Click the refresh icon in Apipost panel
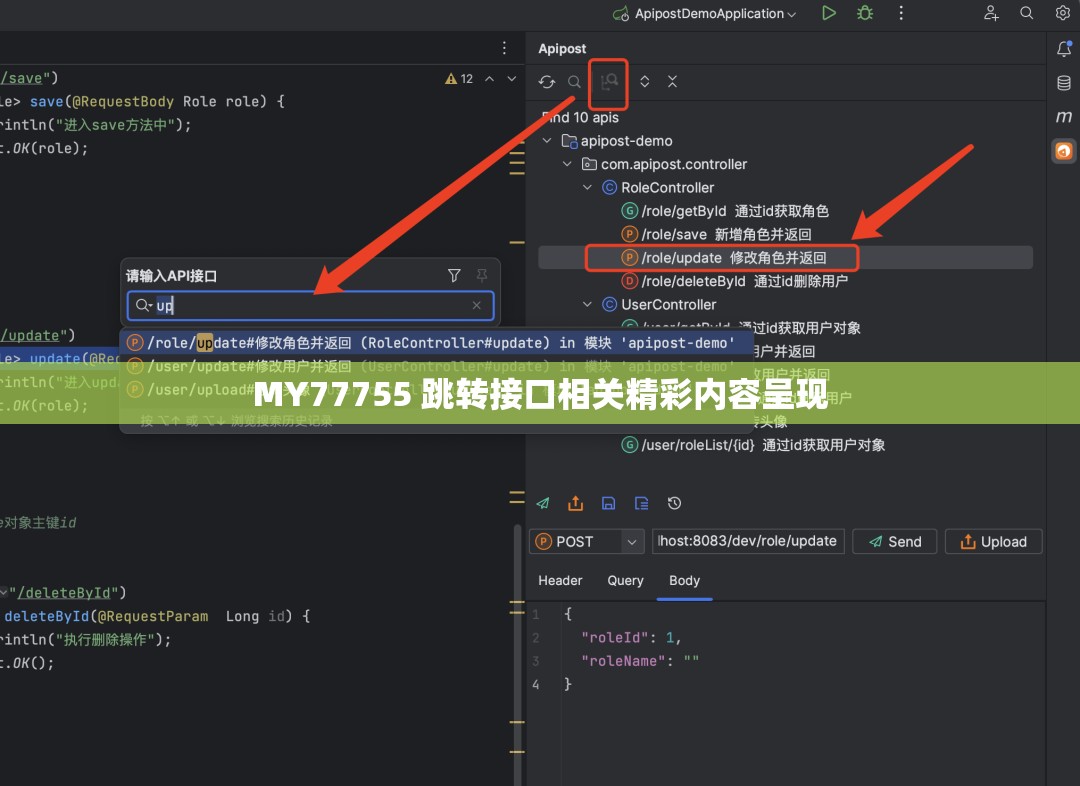1080x786 pixels. [547, 82]
